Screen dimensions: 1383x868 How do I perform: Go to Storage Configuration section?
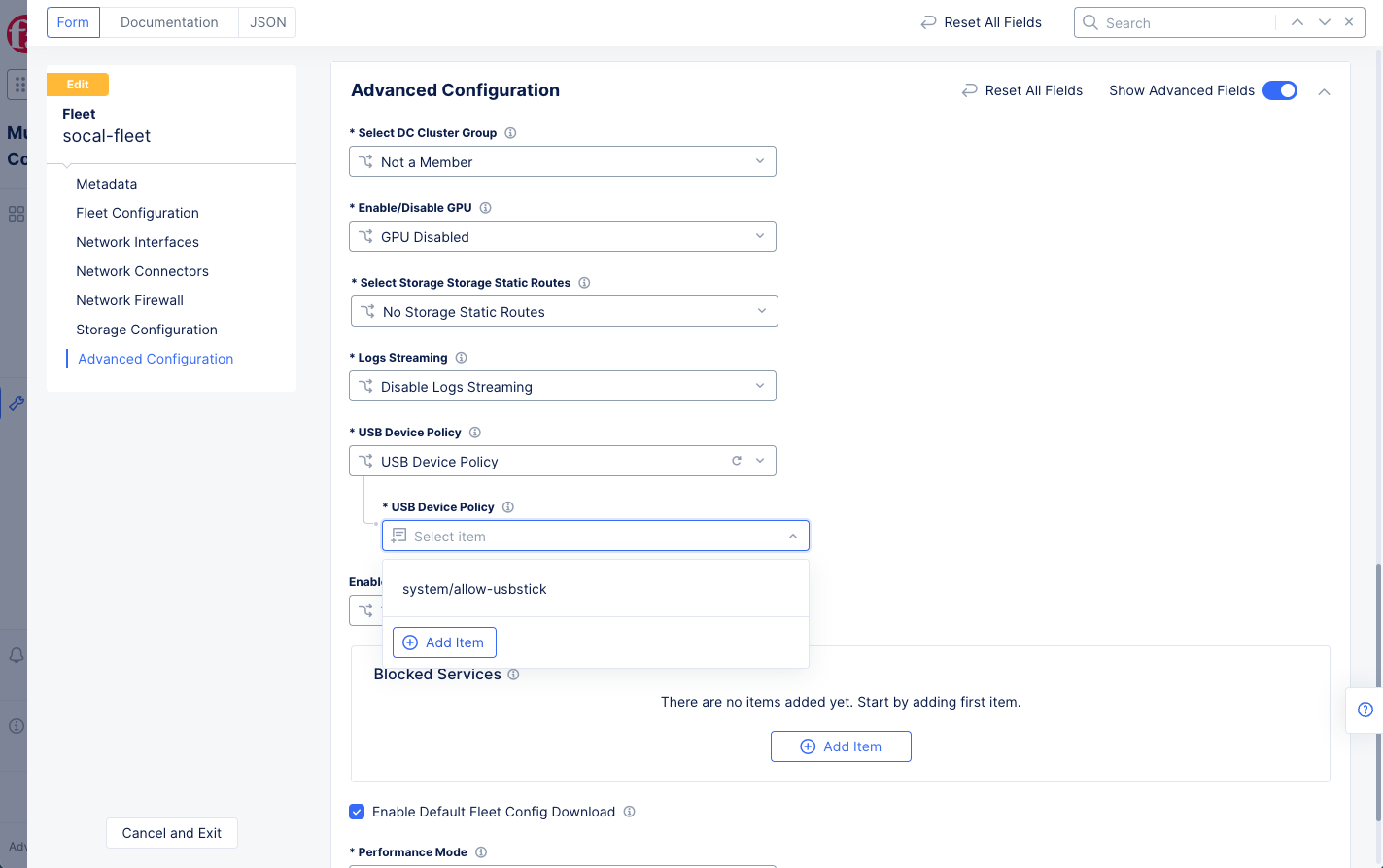click(147, 330)
